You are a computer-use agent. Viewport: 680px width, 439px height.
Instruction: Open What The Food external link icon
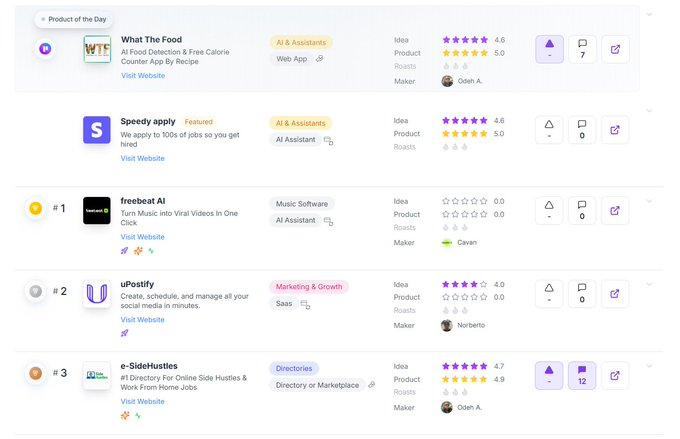click(x=615, y=49)
